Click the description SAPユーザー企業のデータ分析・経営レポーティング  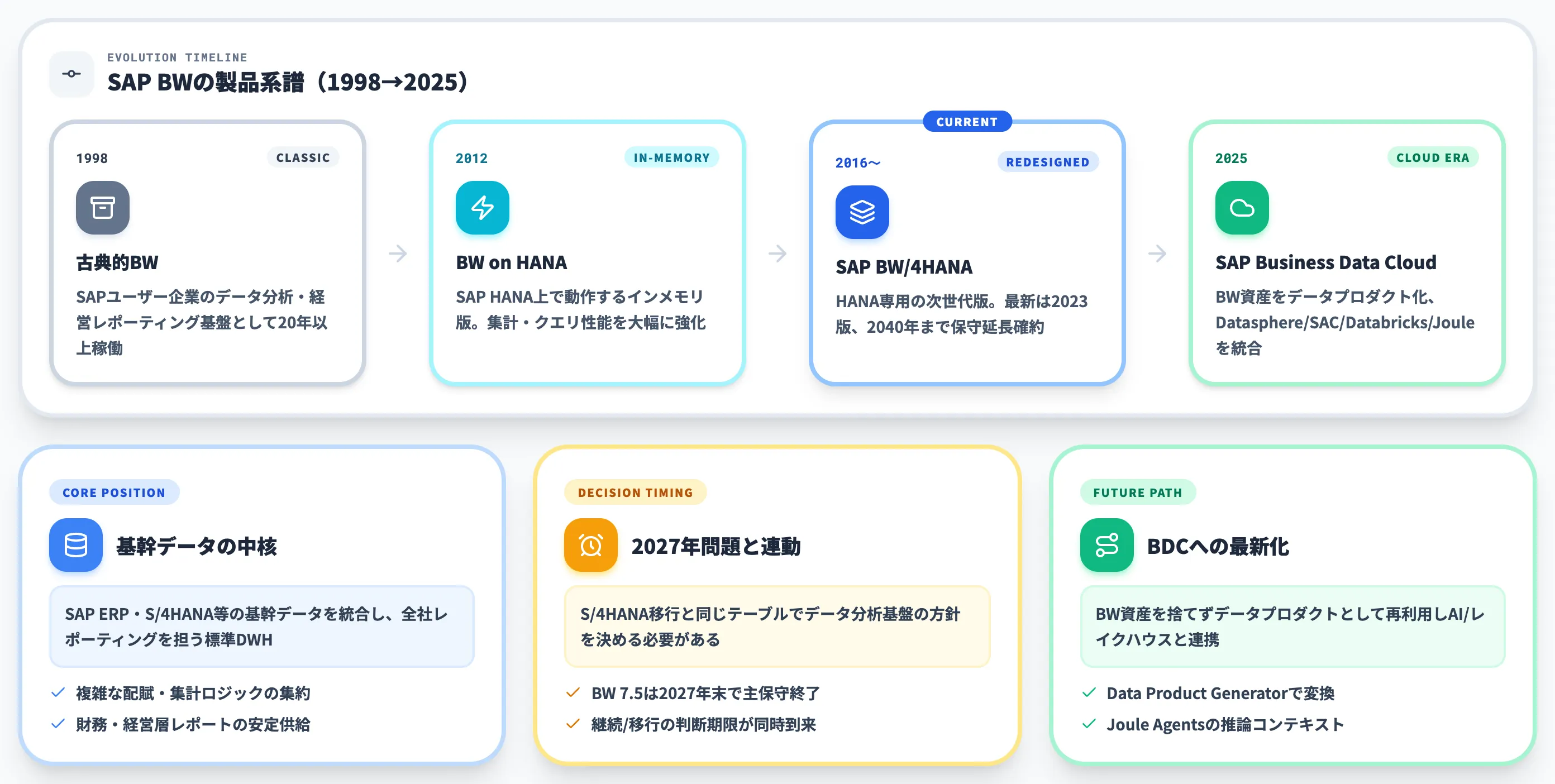click(202, 322)
